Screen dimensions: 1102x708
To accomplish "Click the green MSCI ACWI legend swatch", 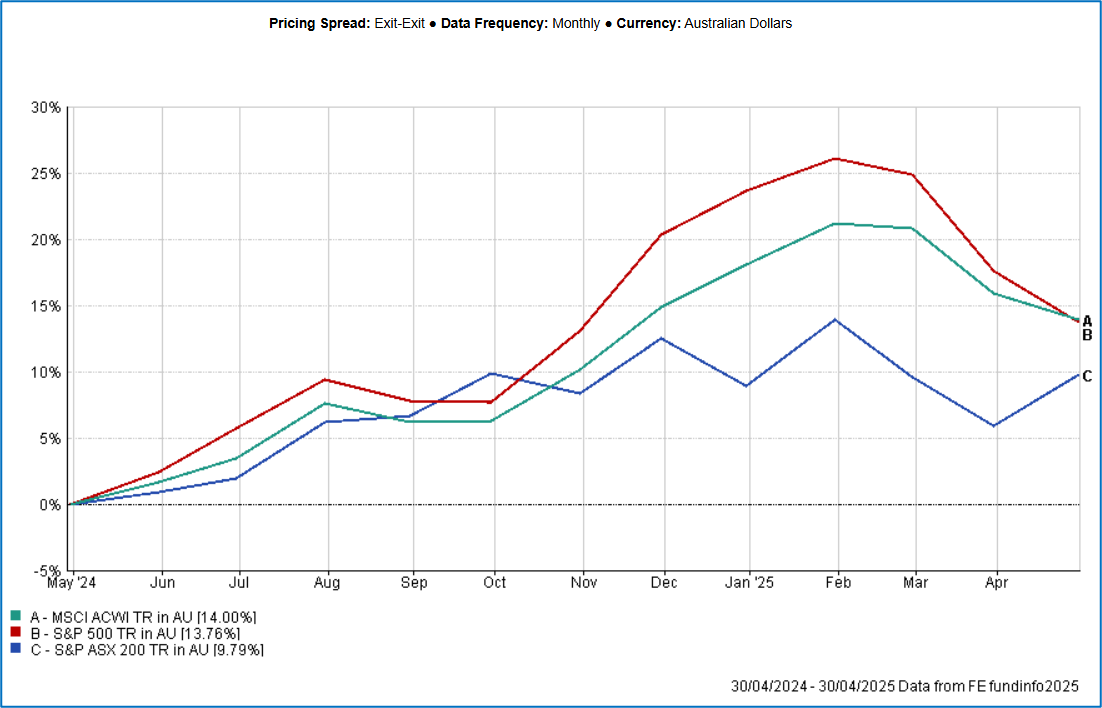I will point(15,617).
